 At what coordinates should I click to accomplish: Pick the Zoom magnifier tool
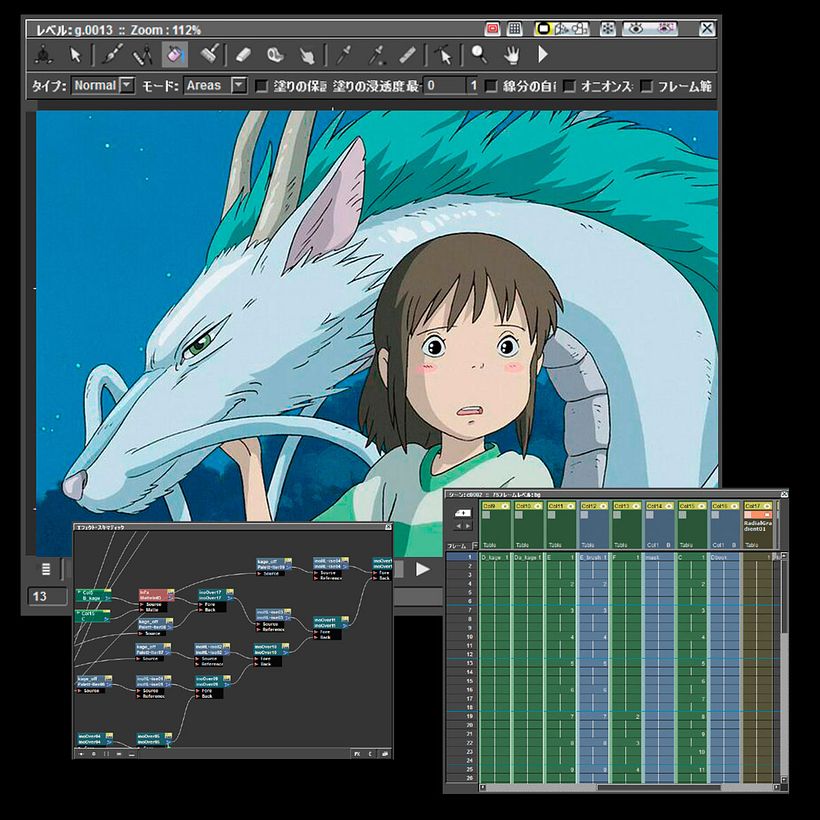coord(479,54)
